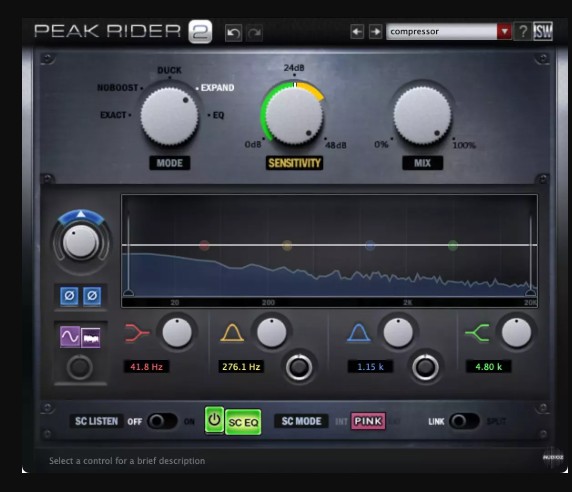This screenshot has width=572, height=492.
Task: Open the preset dropdown red arrow
Action: pos(504,31)
